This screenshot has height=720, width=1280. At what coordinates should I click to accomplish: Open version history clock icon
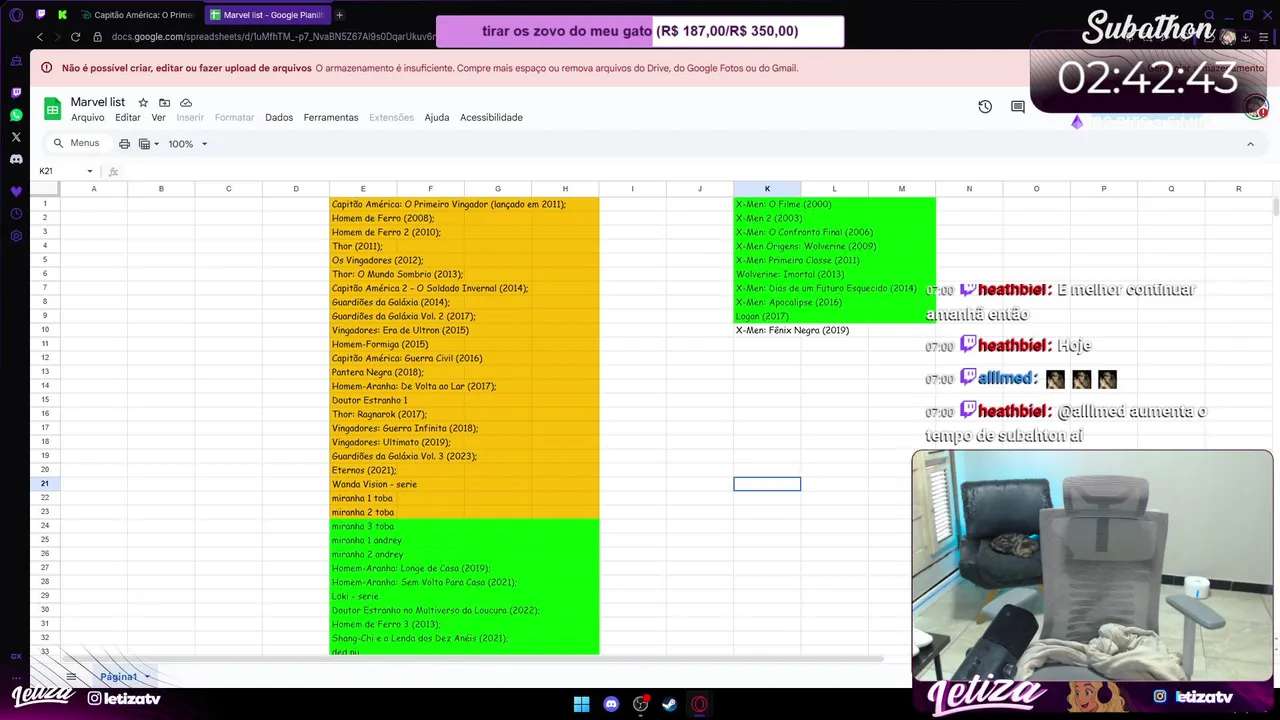point(985,107)
